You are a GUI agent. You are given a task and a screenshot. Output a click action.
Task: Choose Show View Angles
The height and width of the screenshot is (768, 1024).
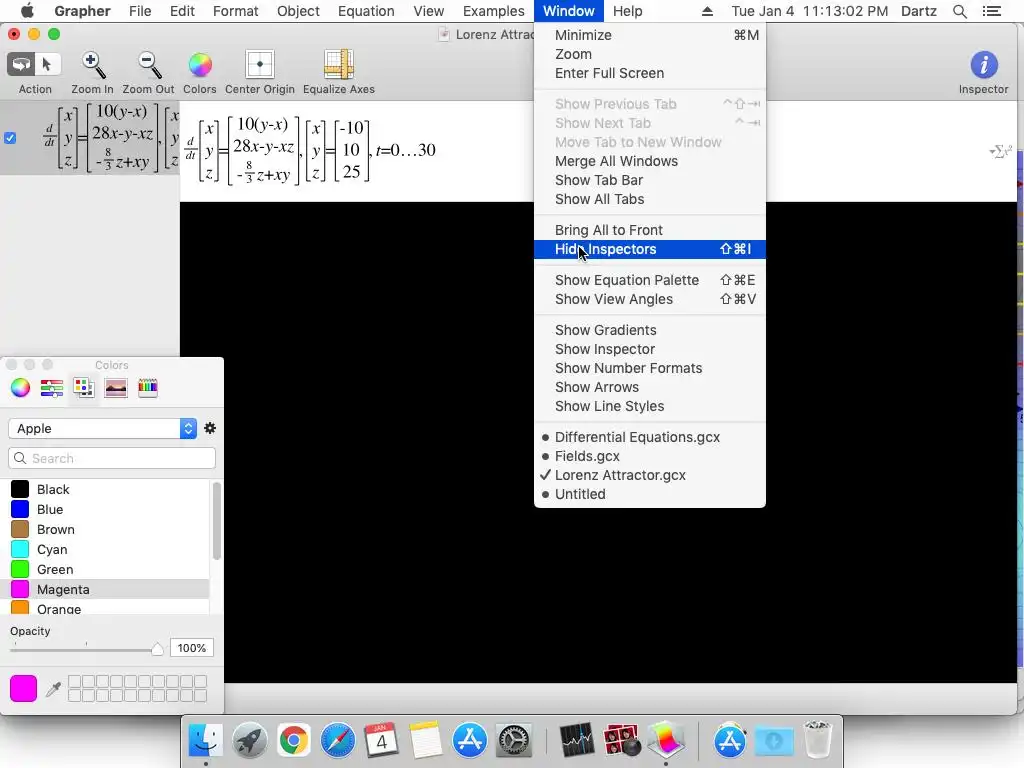pyautogui.click(x=650, y=299)
